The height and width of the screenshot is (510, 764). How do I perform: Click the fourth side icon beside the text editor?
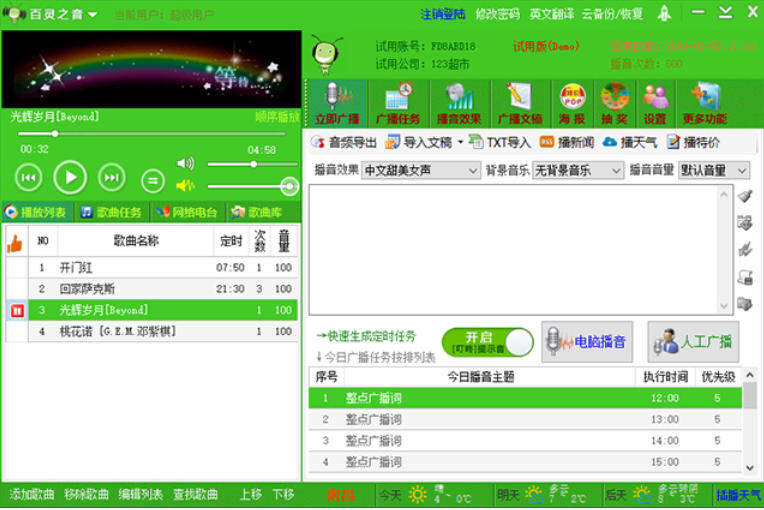coord(745,277)
